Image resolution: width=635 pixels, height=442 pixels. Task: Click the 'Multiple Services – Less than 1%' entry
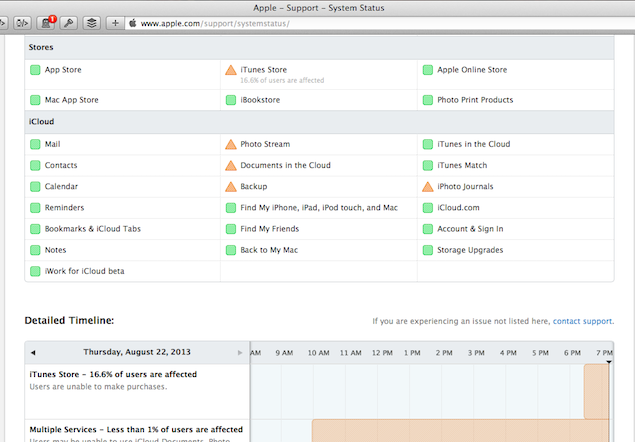(x=136, y=429)
